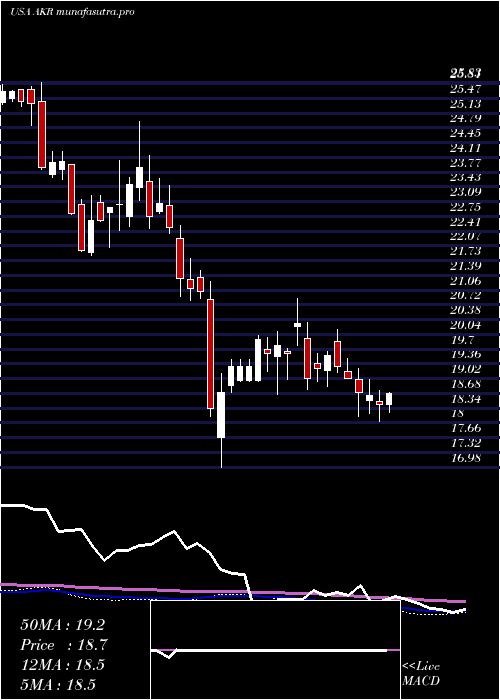Click the 22.75 price axis label

coord(465,207)
